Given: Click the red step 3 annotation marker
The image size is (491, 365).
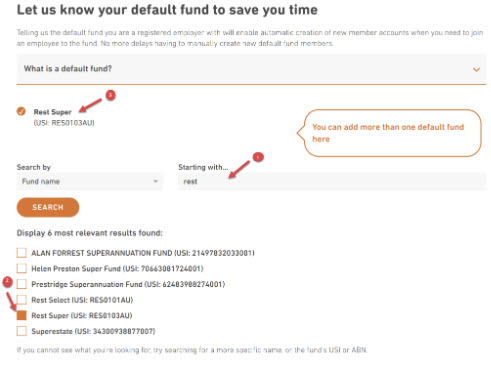Looking at the screenshot, I should [111, 95].
